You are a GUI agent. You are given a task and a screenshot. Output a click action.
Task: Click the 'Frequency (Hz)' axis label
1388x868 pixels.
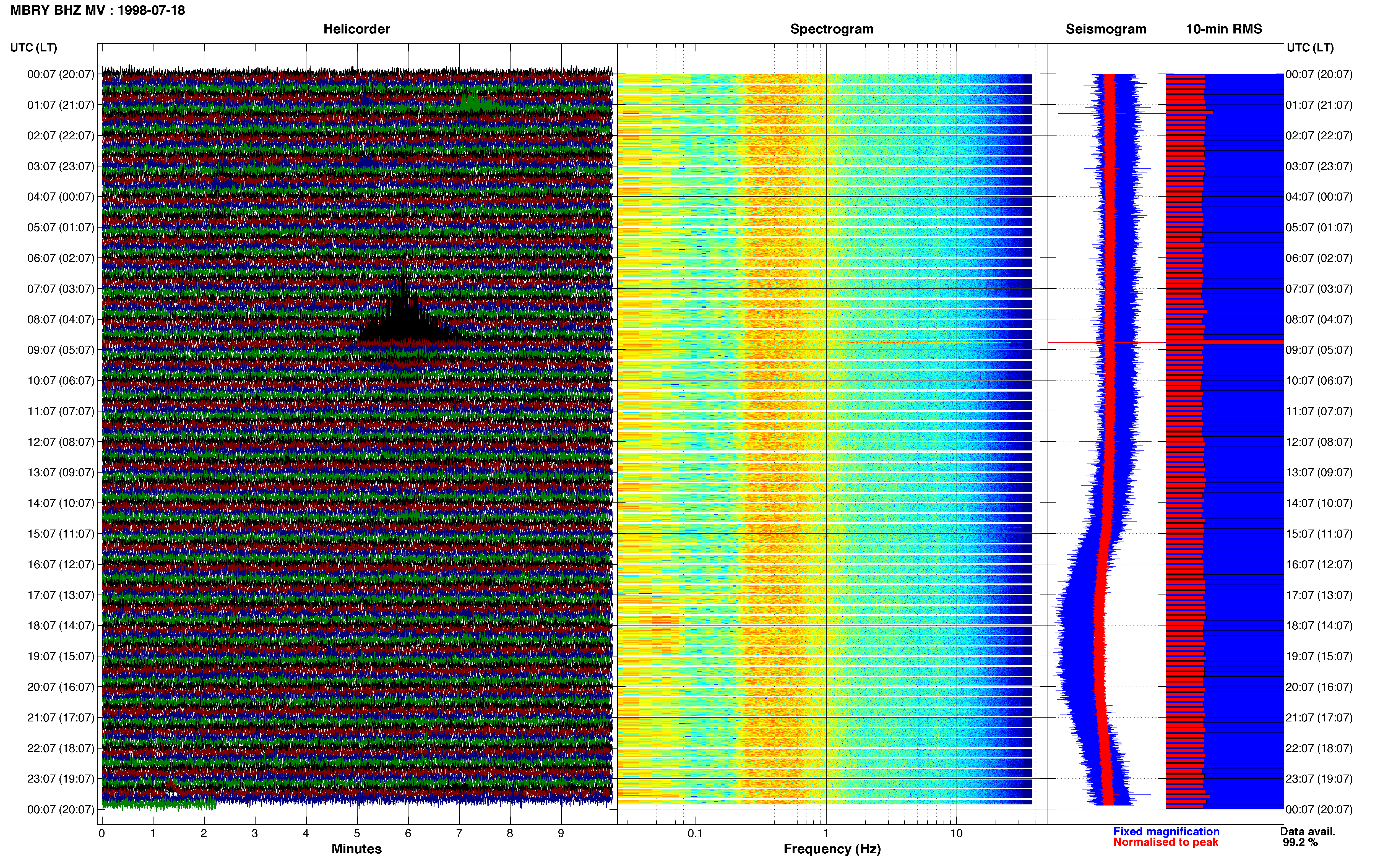click(x=832, y=849)
